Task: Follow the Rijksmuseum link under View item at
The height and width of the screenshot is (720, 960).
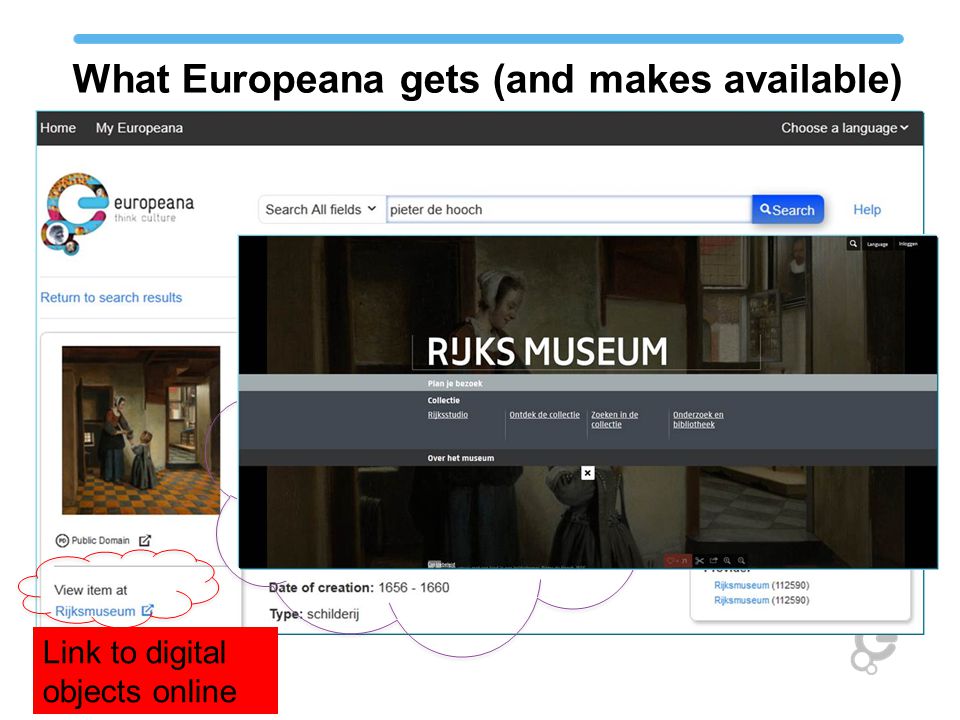Action: 95,611
